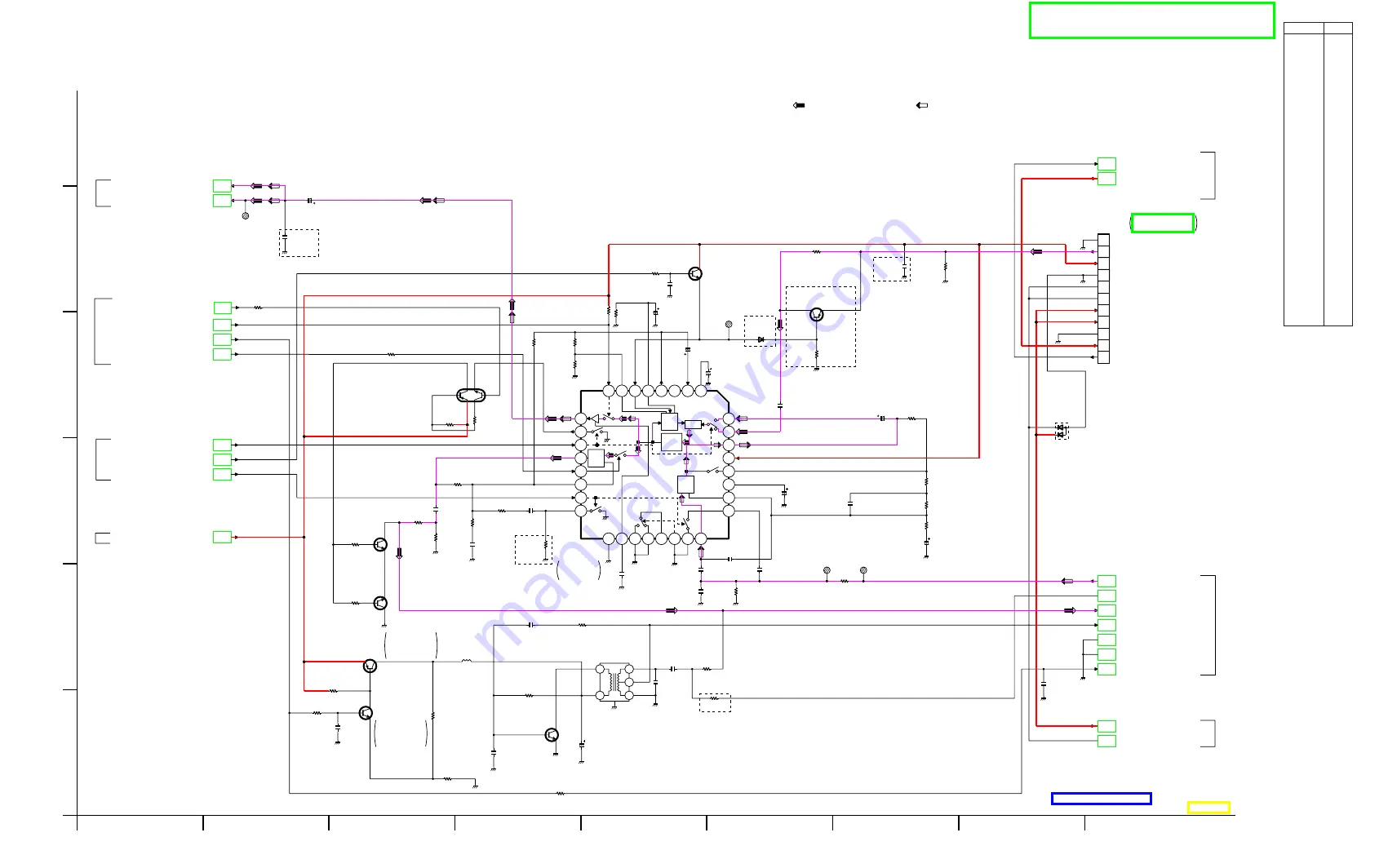Select the oval crystal component symbol
1388x868 pixels.
click(x=471, y=396)
